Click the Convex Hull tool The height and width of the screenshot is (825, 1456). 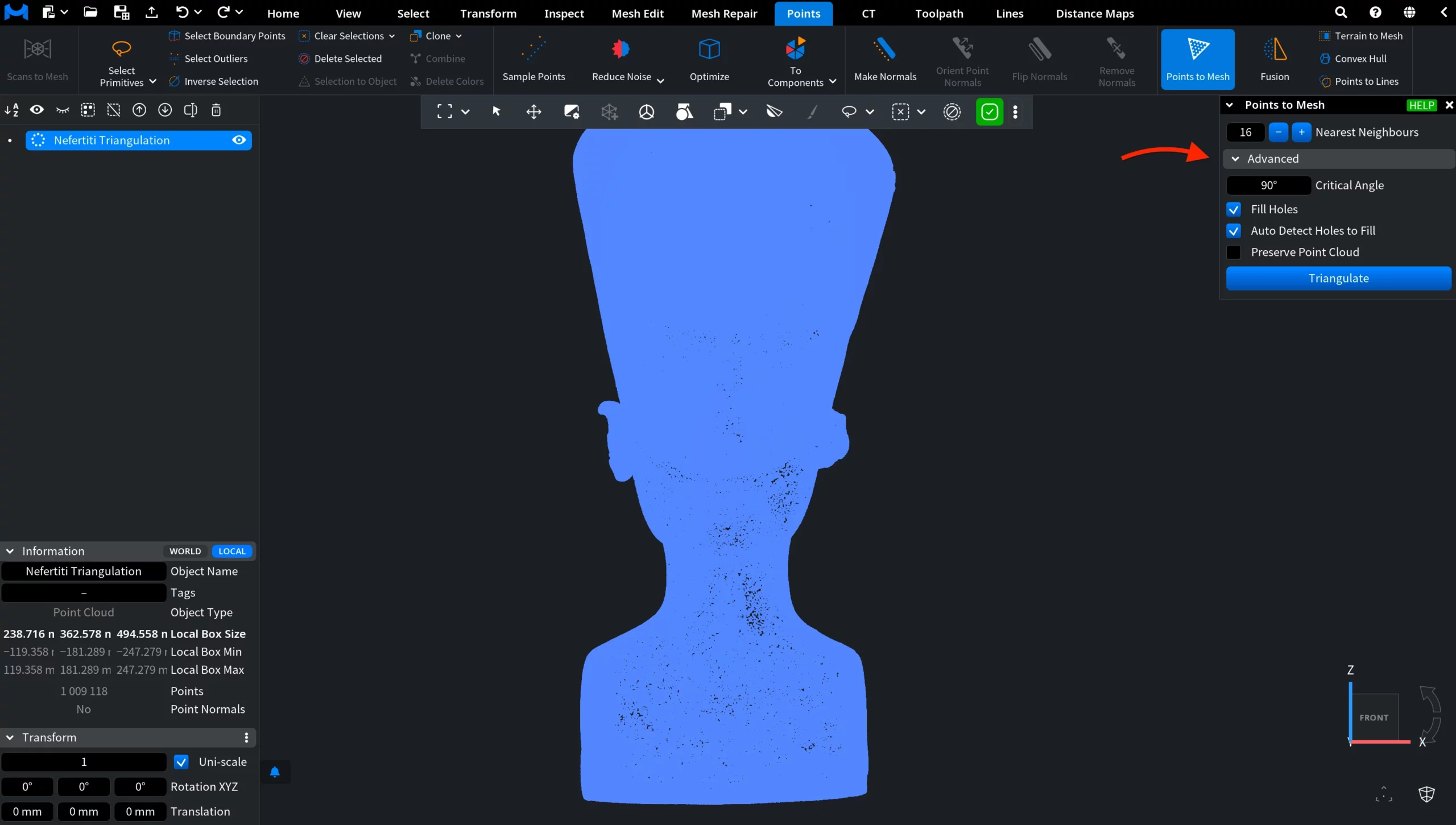[1353, 59]
